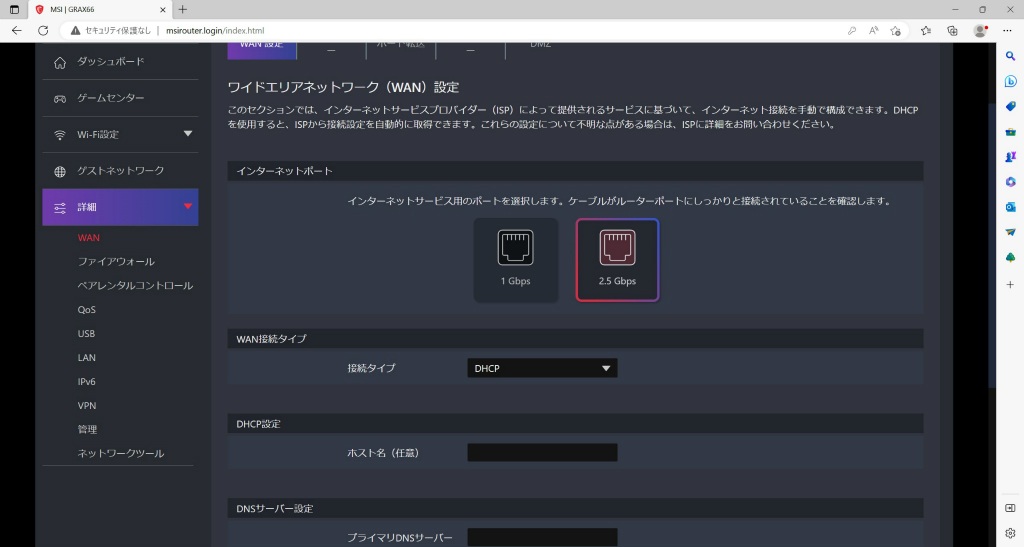Select the 2.5 Gbps internet port
1024x547 pixels.
point(617,260)
